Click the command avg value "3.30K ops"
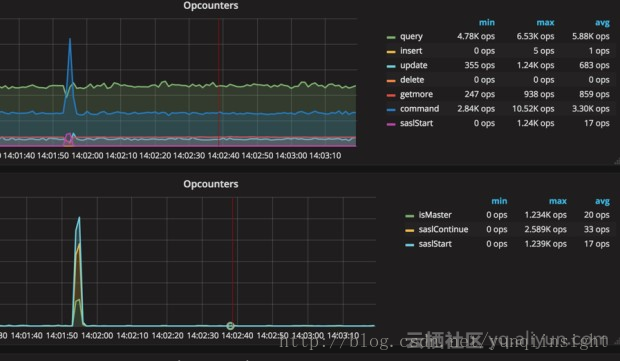The width and height of the screenshot is (620, 361). [591, 109]
